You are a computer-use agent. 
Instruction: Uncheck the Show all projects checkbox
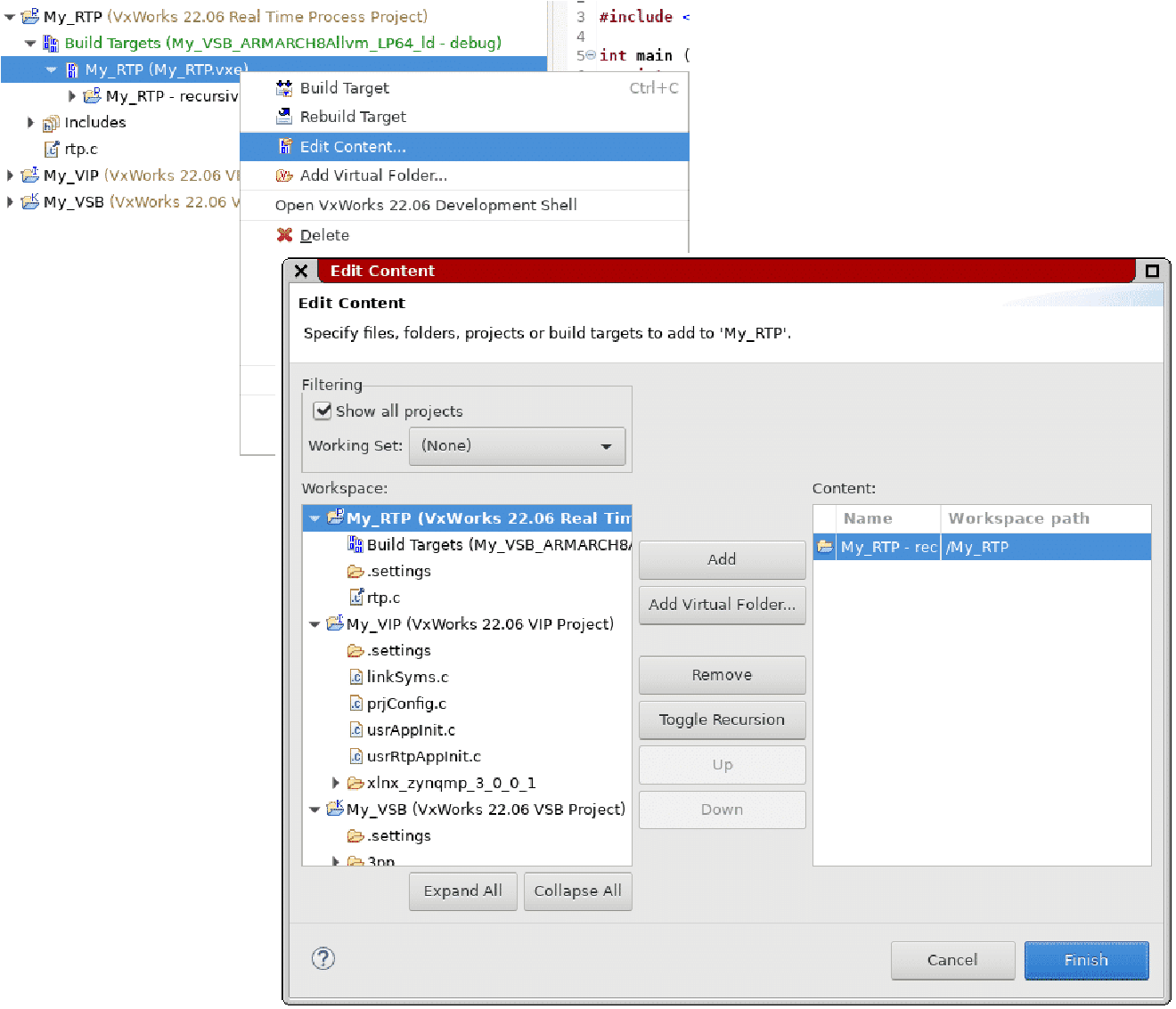[x=323, y=411]
